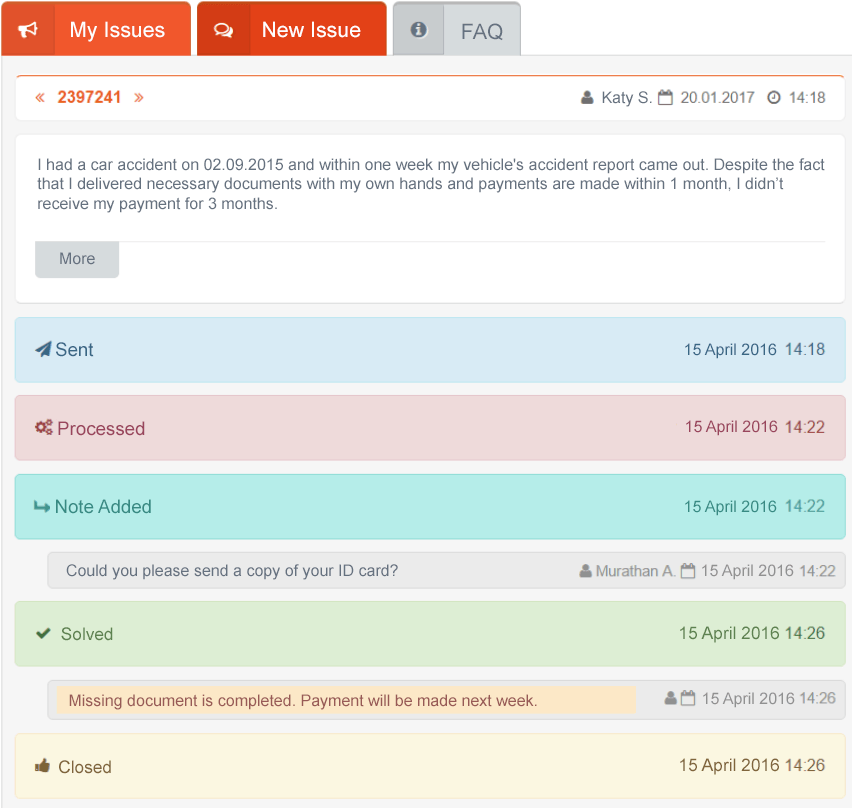Screen dimensions: 852x808
Task: Click the Sent timestamp 15 April 2016 14:18
Action: tap(754, 349)
